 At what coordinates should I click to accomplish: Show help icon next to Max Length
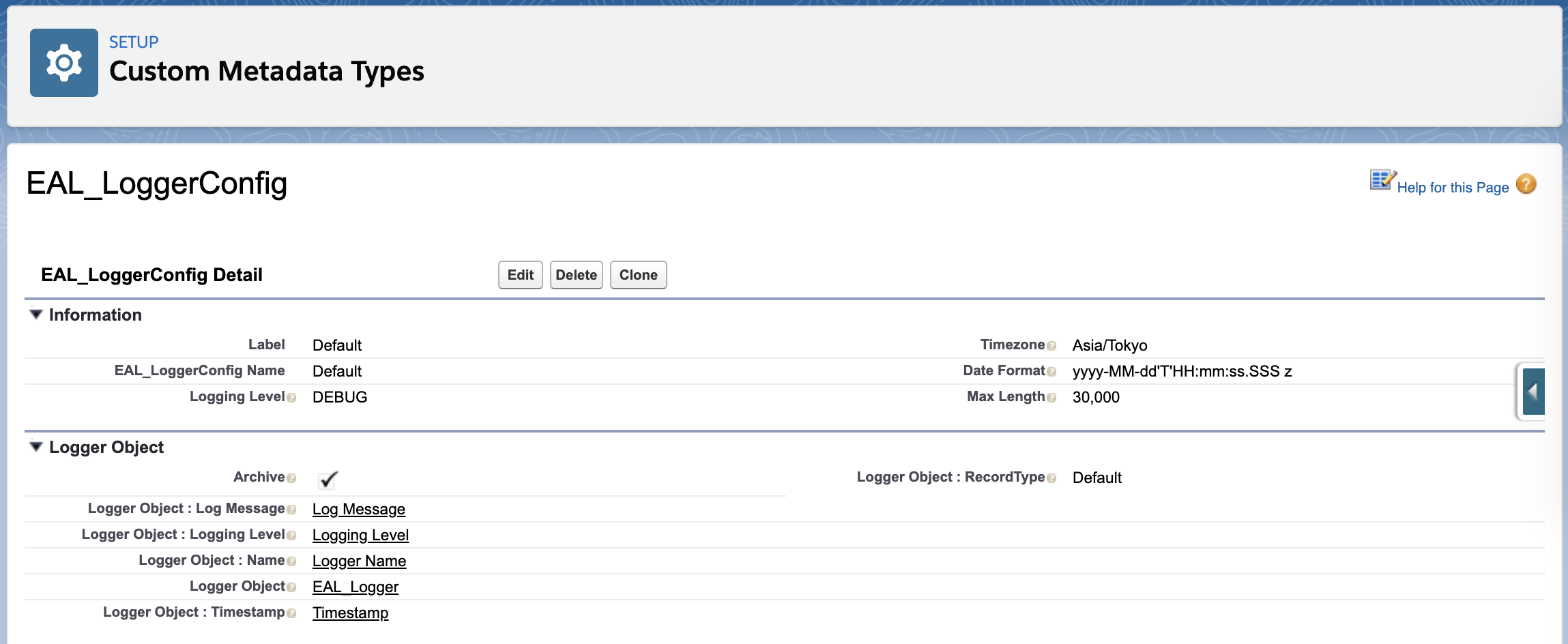tap(1051, 398)
